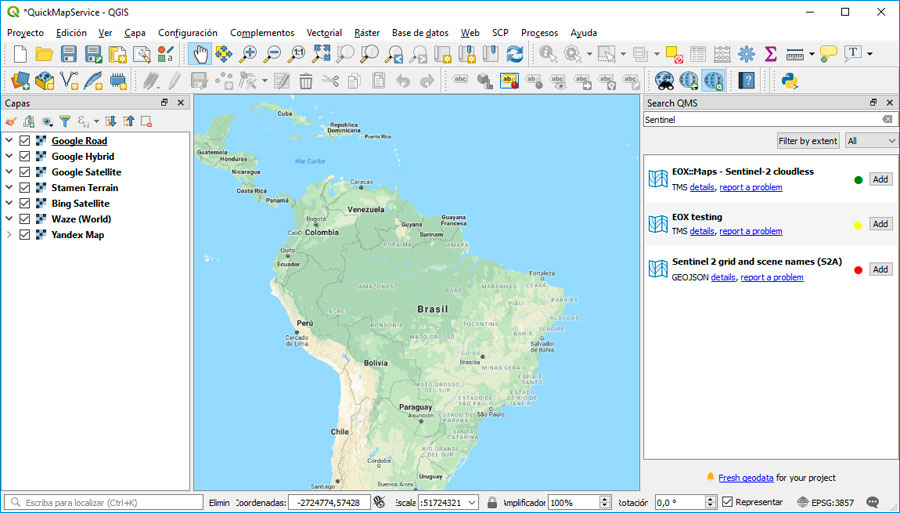Click the Zoom In magnifier tool

[248, 55]
